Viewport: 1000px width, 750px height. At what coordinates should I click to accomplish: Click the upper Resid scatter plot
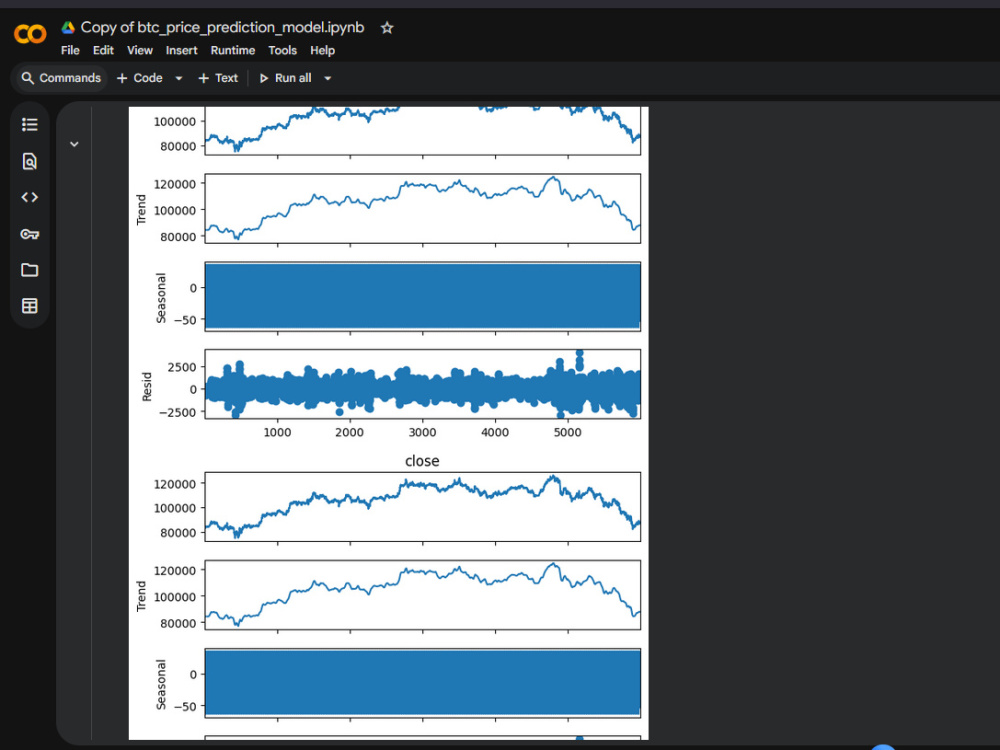pyautogui.click(x=422, y=384)
